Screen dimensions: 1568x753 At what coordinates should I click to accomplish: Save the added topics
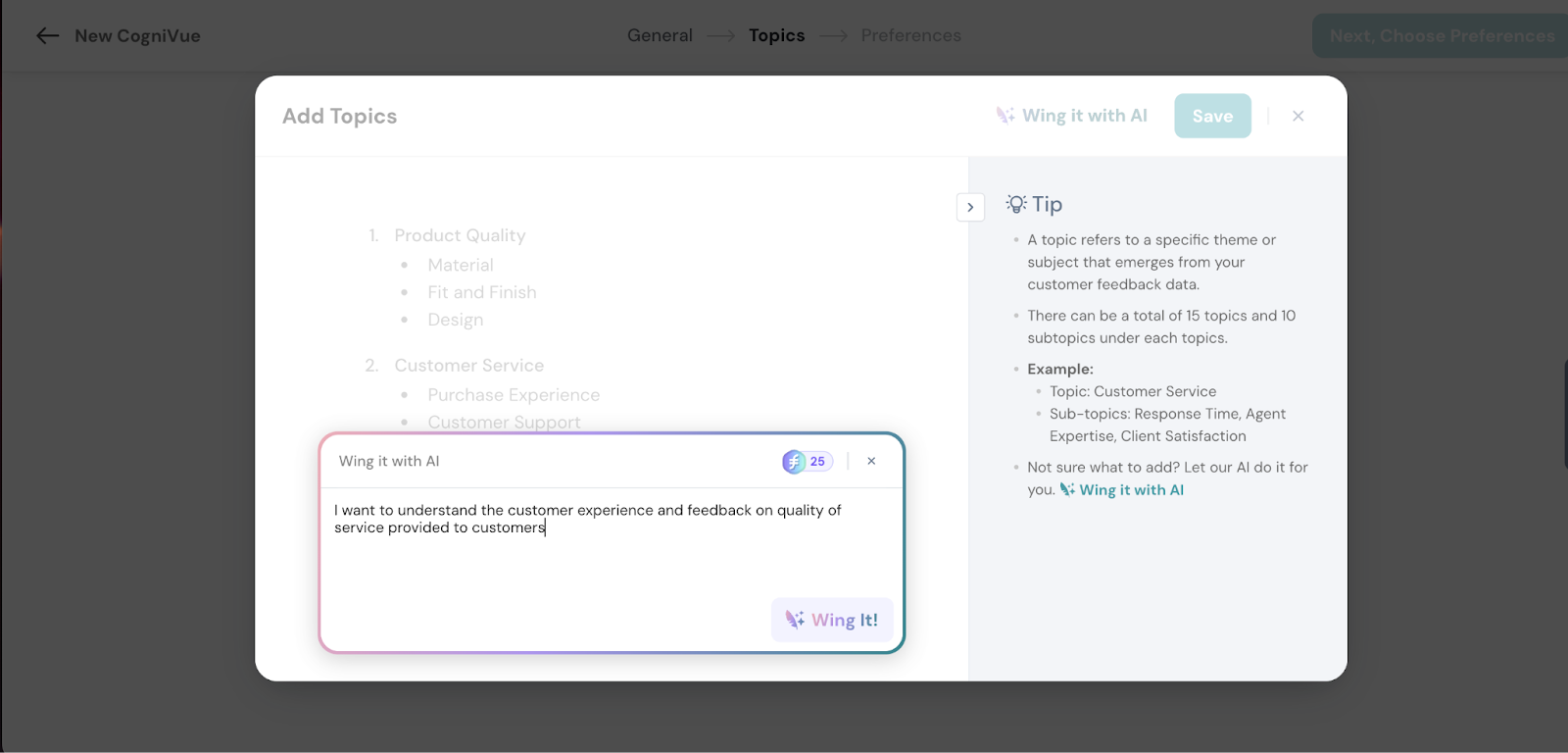point(1212,116)
